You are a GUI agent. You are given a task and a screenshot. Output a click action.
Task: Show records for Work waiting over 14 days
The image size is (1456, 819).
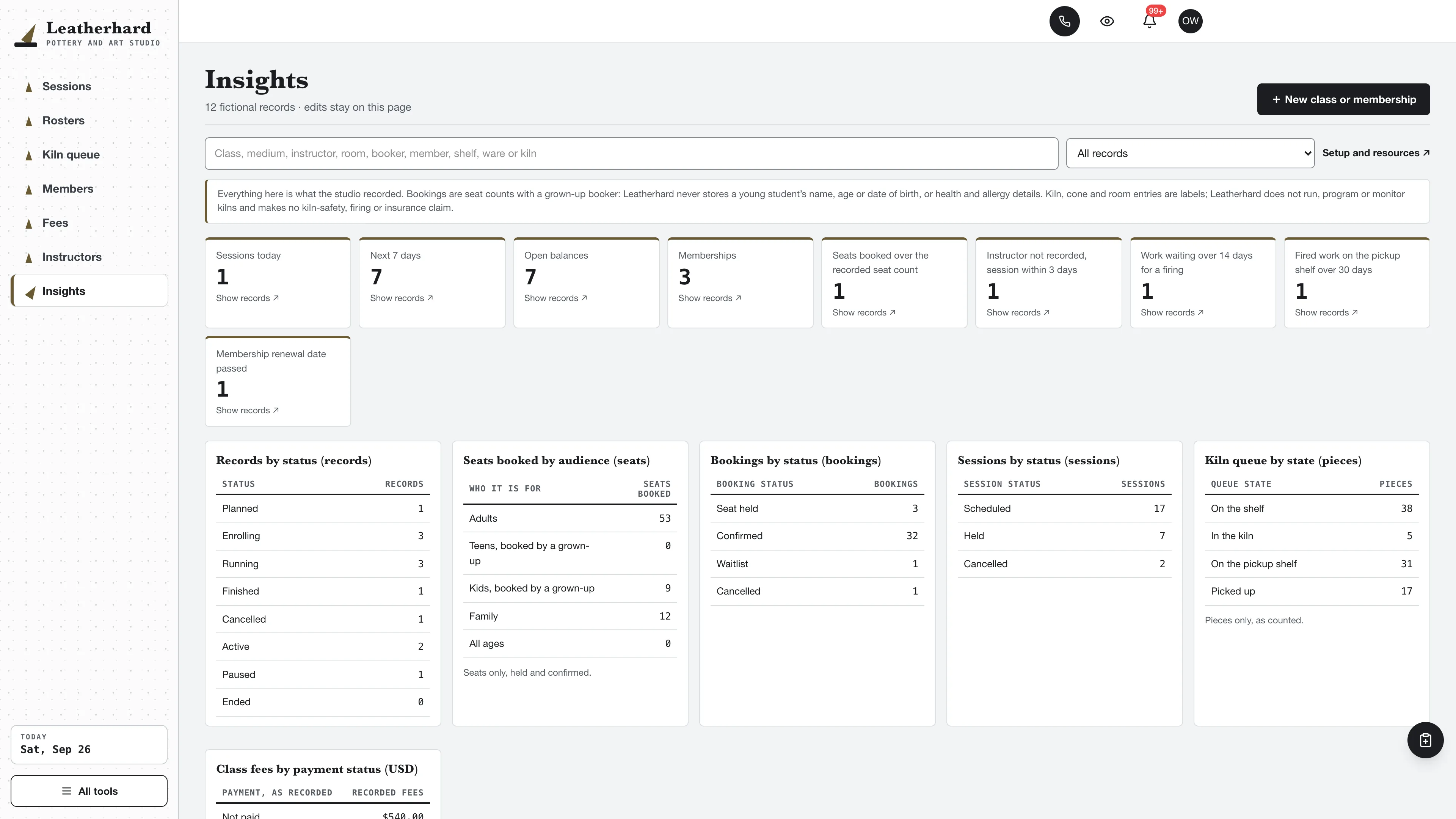(x=1172, y=312)
